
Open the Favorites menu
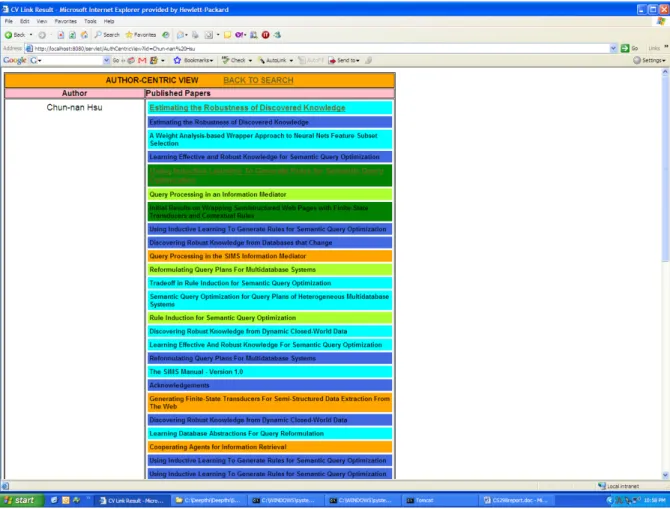[66, 21]
